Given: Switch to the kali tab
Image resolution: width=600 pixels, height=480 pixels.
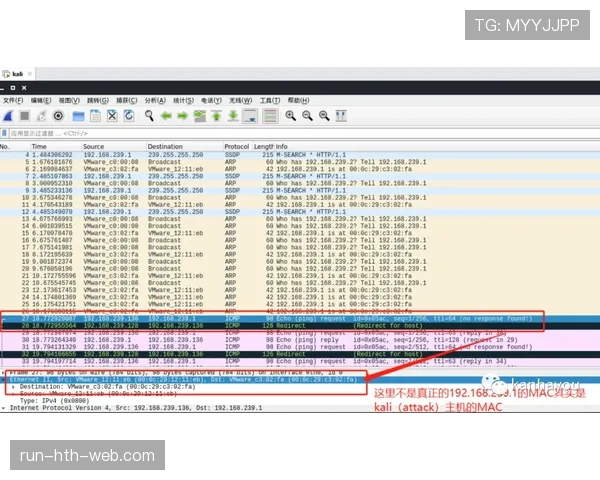Looking at the screenshot, I should (18, 74).
